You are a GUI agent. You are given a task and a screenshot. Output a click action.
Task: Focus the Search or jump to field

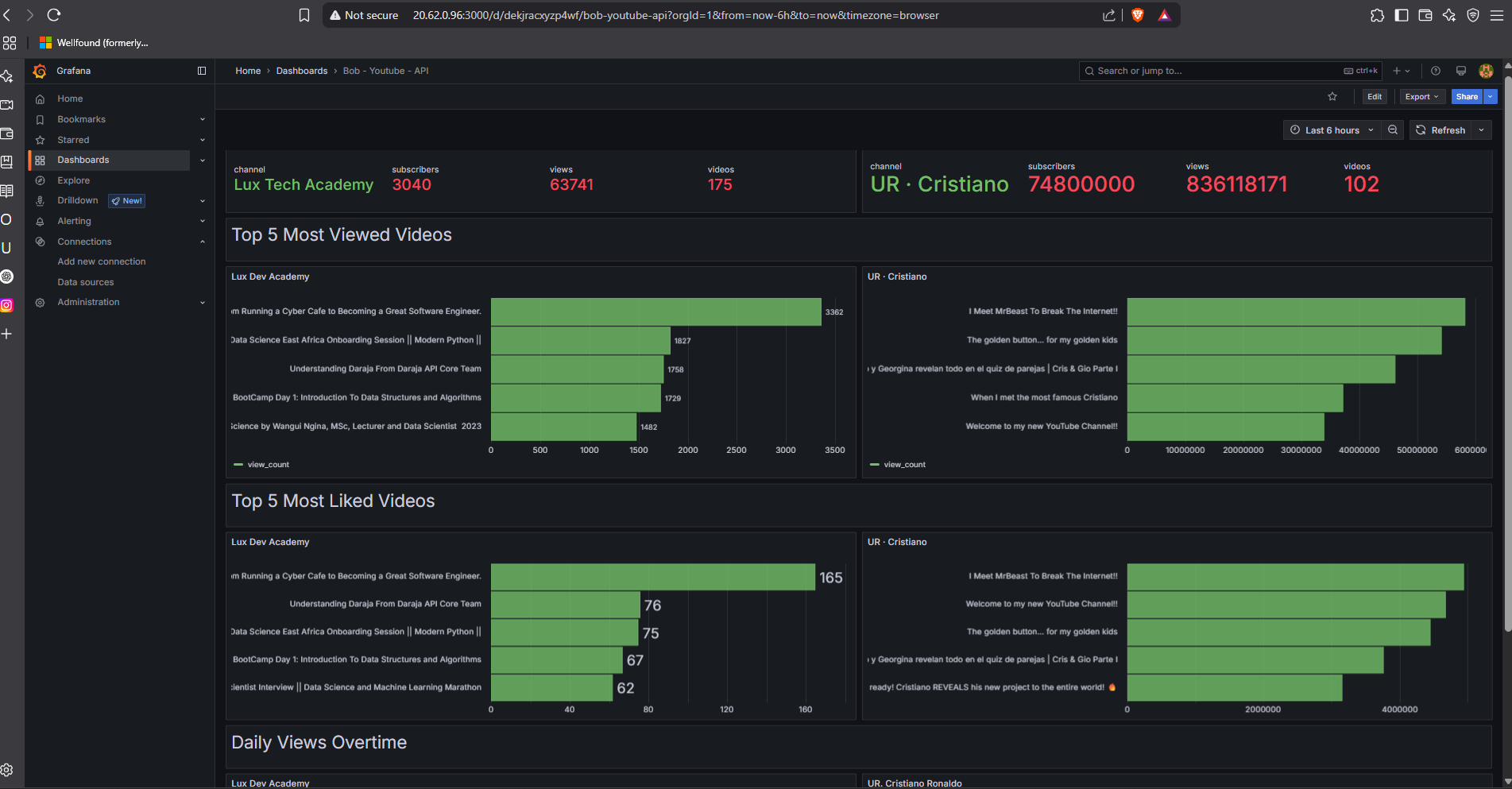[x=1230, y=71]
